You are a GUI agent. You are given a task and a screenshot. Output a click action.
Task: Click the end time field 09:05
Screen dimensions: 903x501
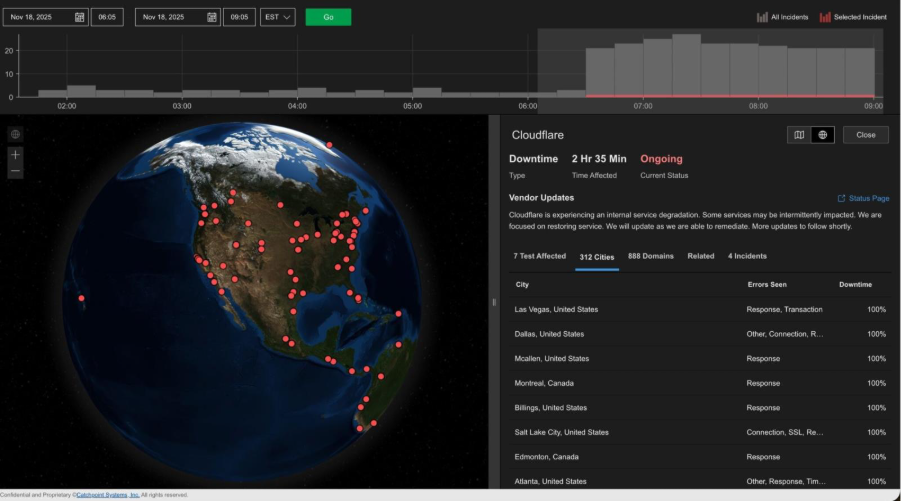coord(239,17)
